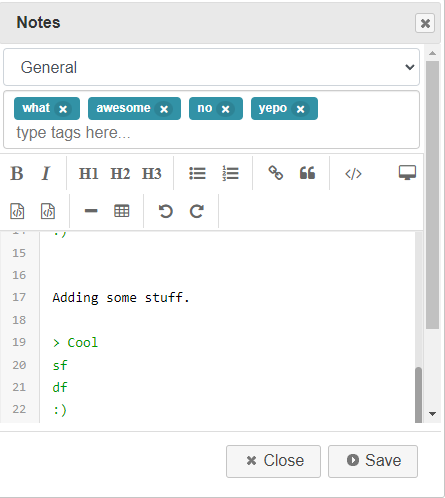Toggle preview monitor mode
Image resolution: width=445 pixels, height=498 pixels.
coord(407,173)
